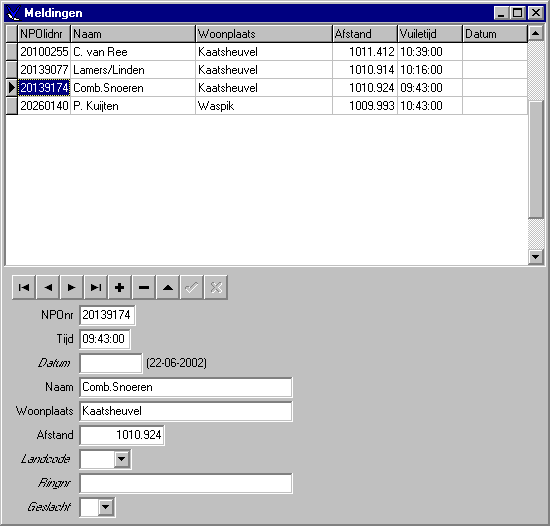
Task: Go to first record in navigator
Action: (24, 288)
